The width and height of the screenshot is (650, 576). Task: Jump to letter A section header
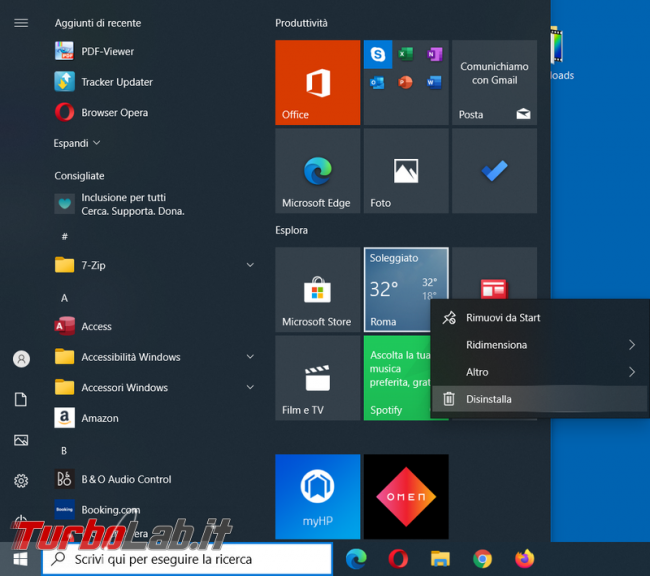click(64, 298)
